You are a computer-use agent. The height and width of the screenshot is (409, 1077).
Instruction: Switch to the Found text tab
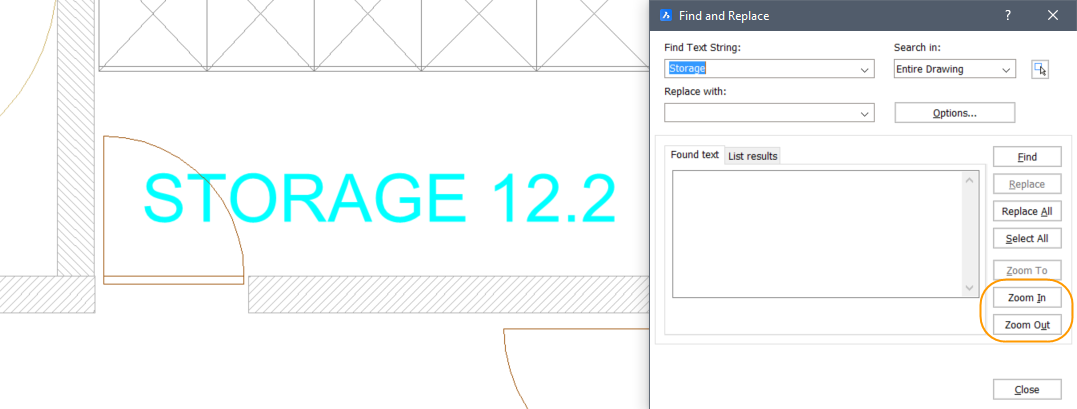point(695,155)
